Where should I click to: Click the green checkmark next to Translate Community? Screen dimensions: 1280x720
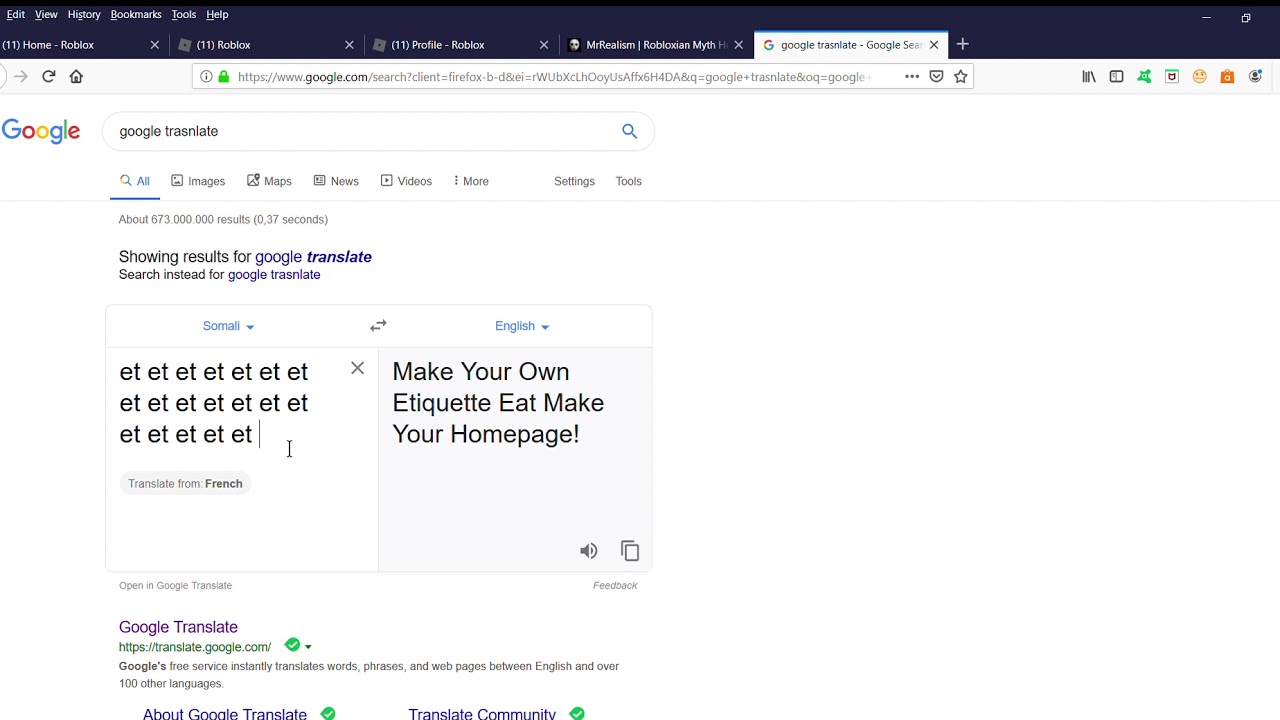point(577,713)
